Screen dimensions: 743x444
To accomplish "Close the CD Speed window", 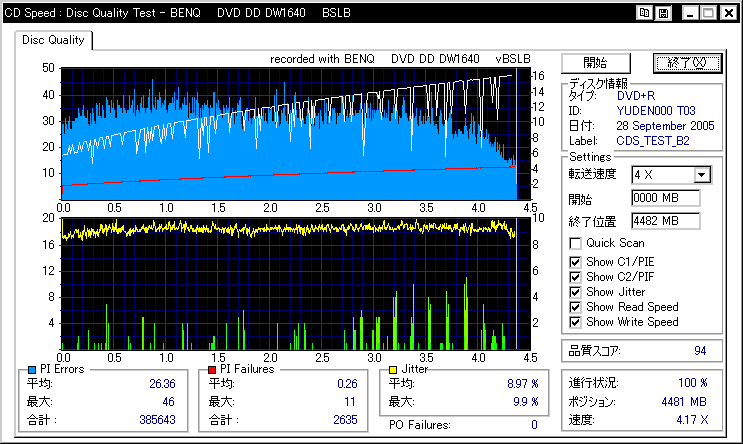I will (x=729, y=13).
